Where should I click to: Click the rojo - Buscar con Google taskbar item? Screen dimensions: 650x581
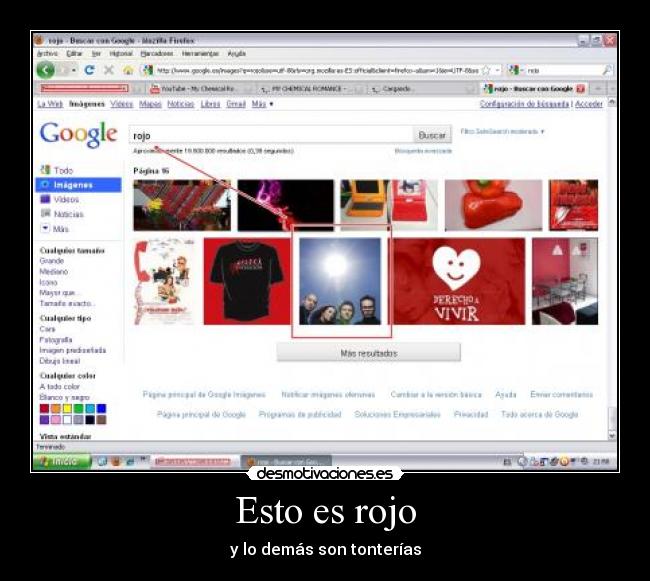tap(286, 462)
